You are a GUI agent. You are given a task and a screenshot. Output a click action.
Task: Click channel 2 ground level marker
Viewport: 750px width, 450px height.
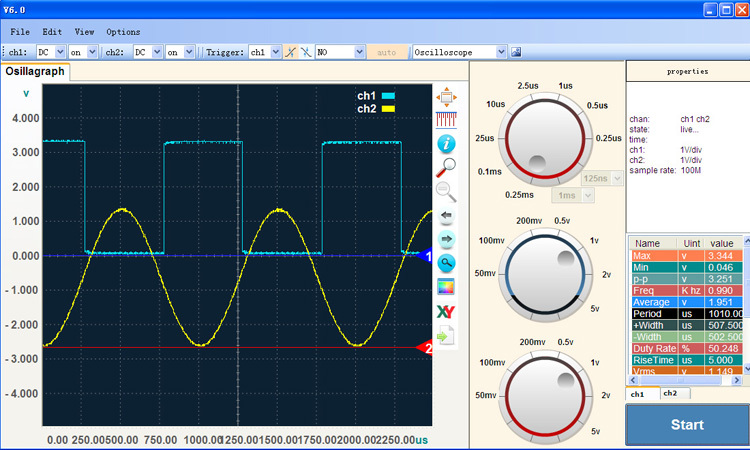point(424,348)
